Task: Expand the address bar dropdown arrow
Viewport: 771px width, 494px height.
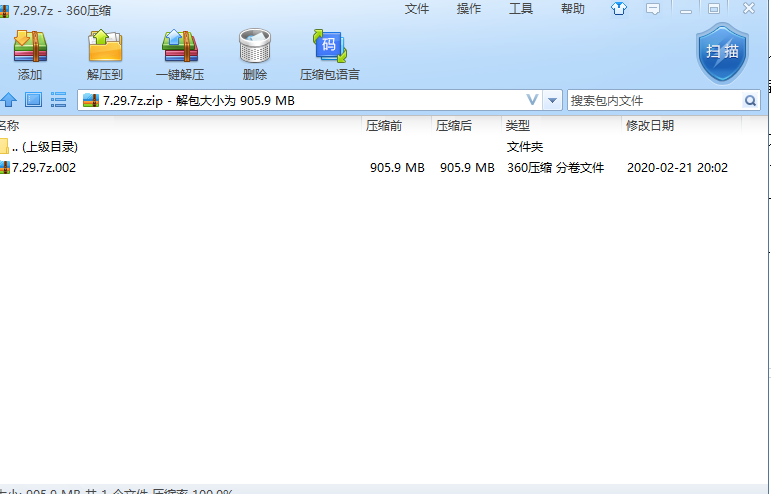Action: 552,101
